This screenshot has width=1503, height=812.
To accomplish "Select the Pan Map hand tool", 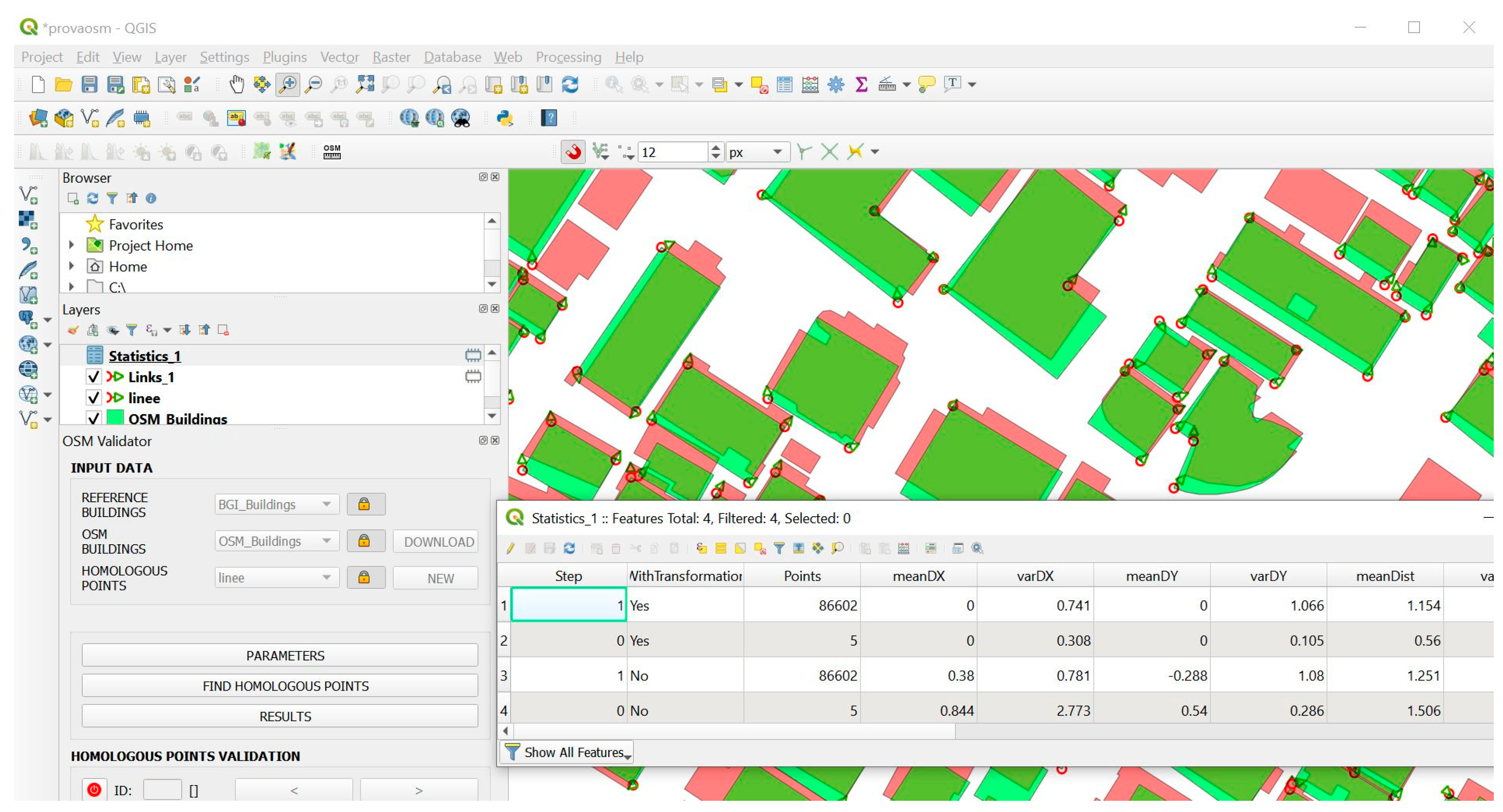I will pyautogui.click(x=236, y=85).
